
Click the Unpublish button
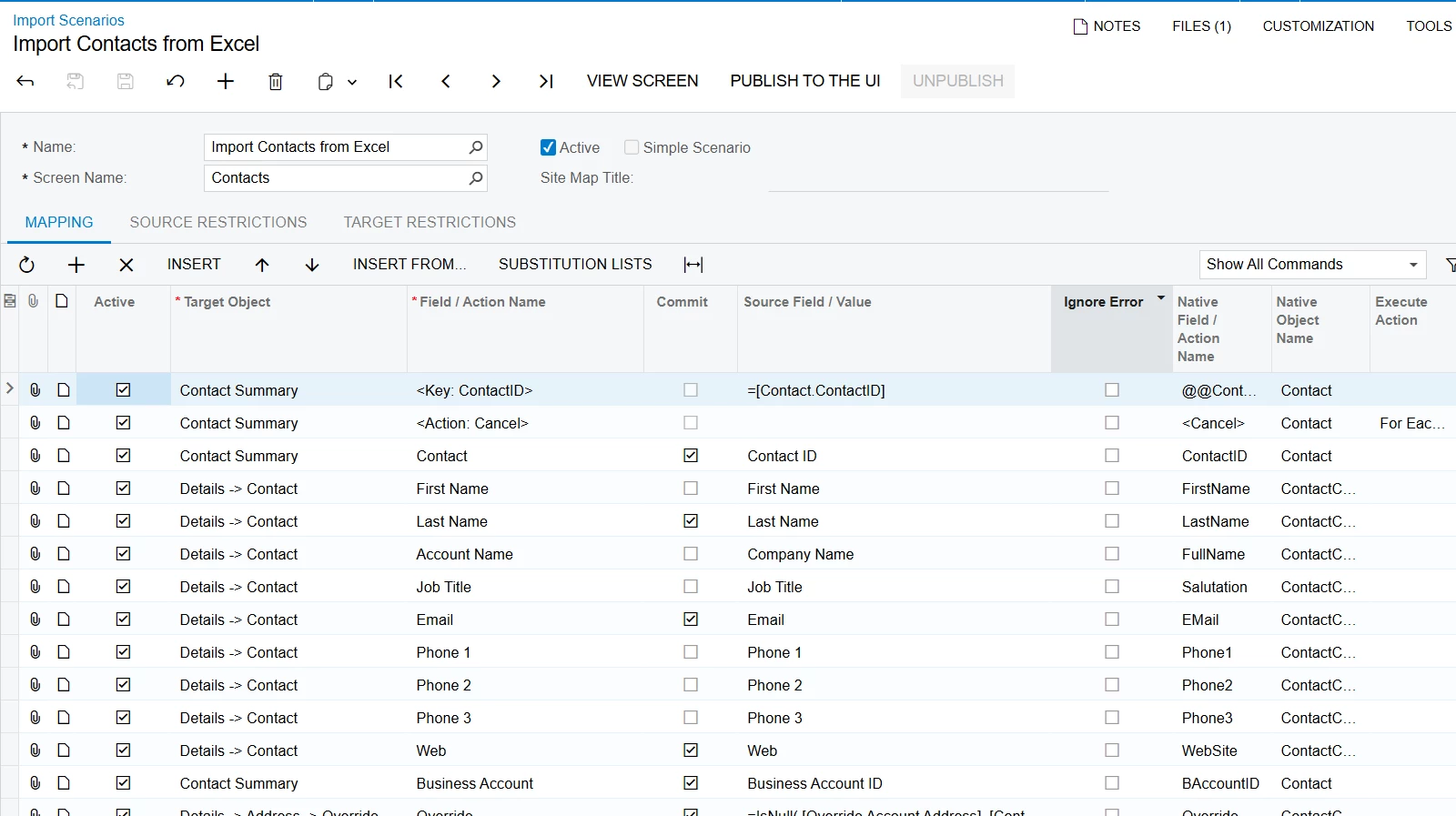tap(958, 81)
